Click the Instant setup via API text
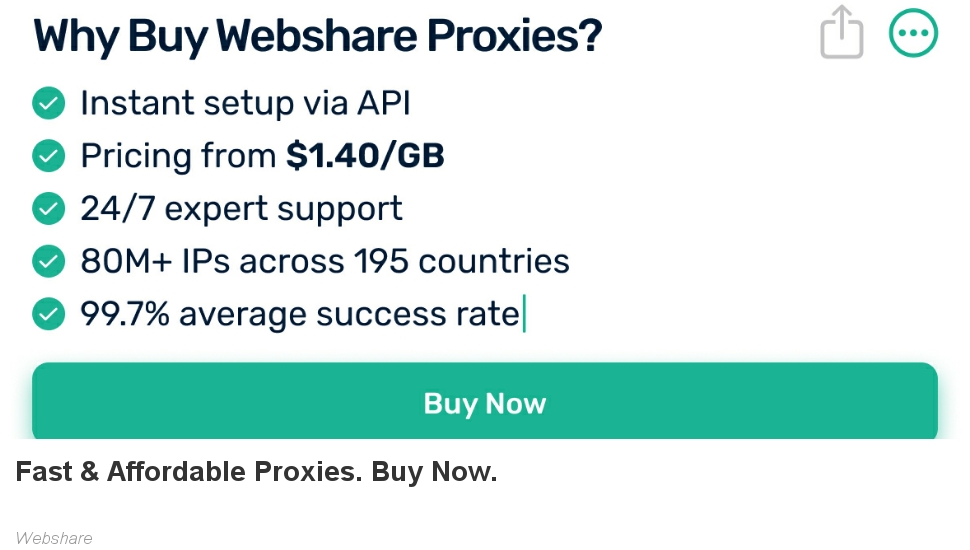970x550 pixels. [x=245, y=103]
